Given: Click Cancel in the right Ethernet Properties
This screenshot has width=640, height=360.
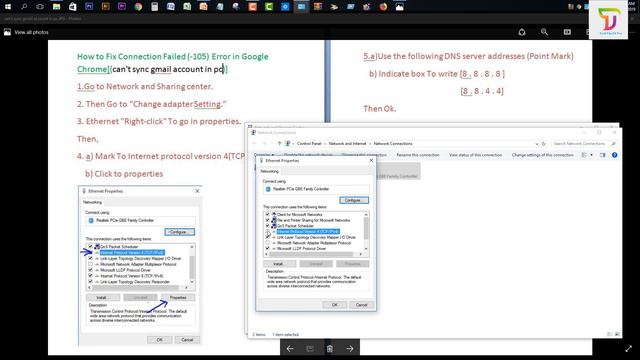Looking at the screenshot, I should [x=361, y=305].
